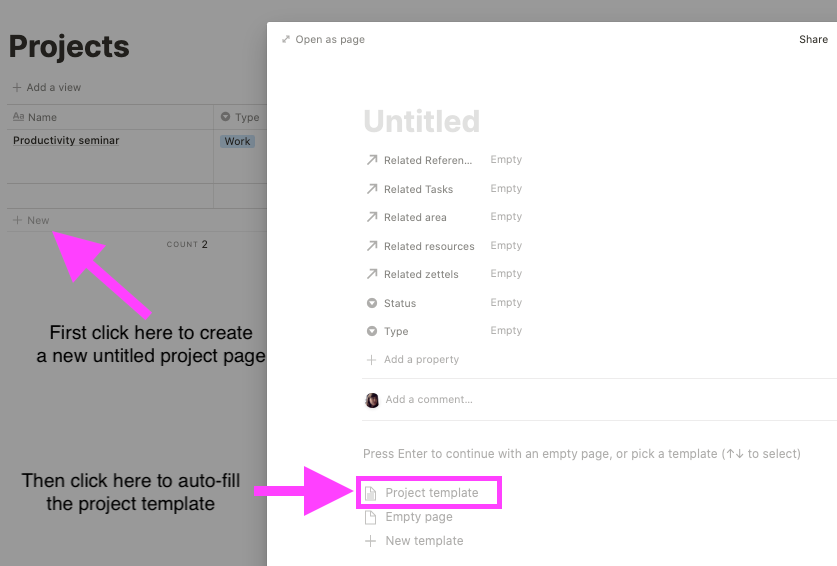The image size is (837, 566).
Task: Open the Type property value dropdown
Action: coord(506,331)
